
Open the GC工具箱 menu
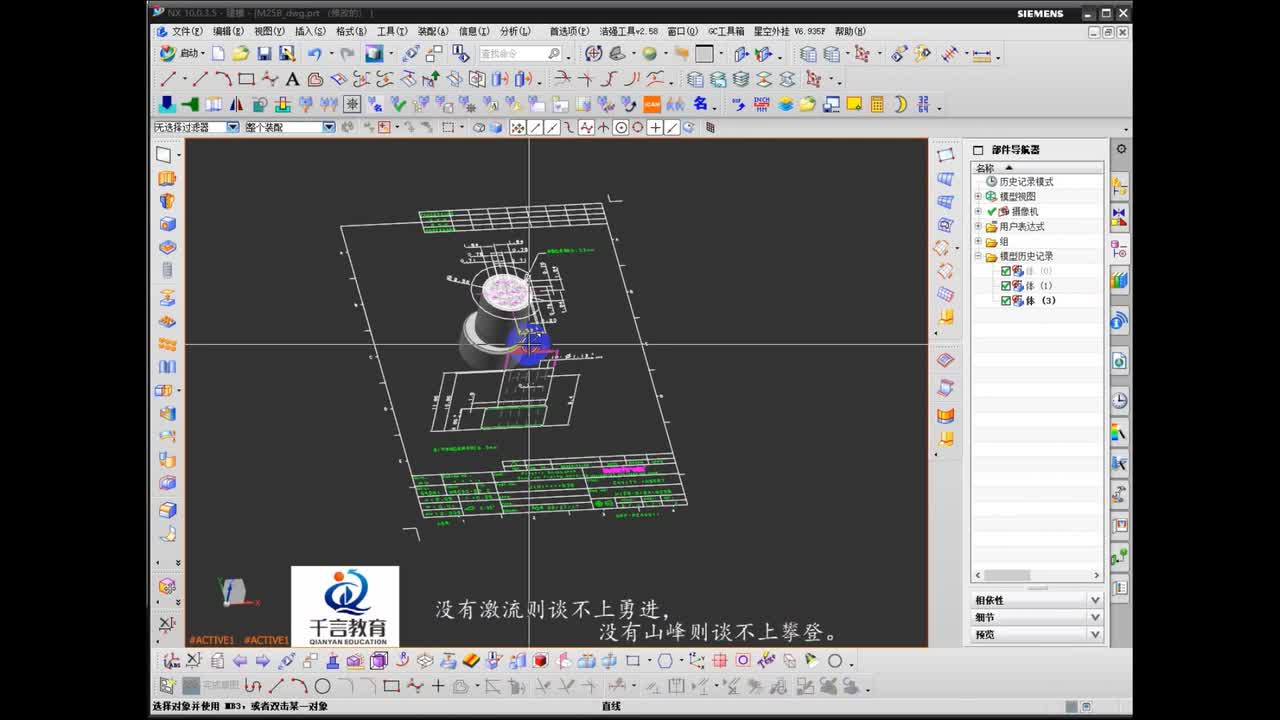(x=726, y=31)
